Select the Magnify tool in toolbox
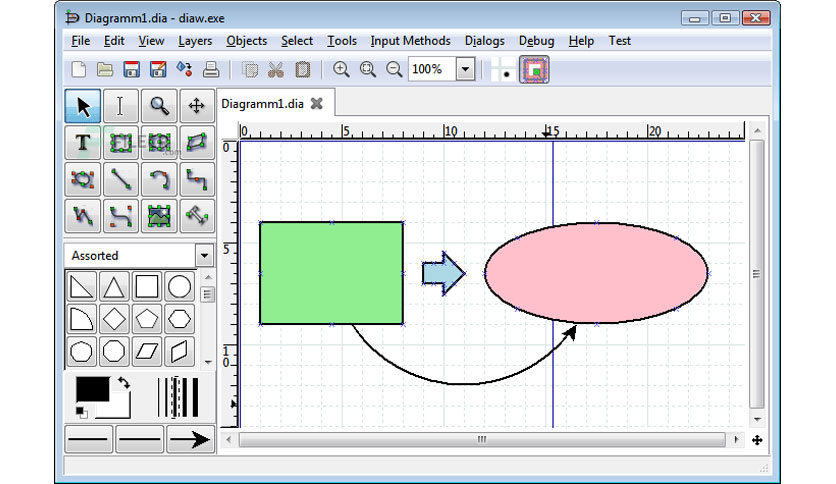 pos(159,106)
